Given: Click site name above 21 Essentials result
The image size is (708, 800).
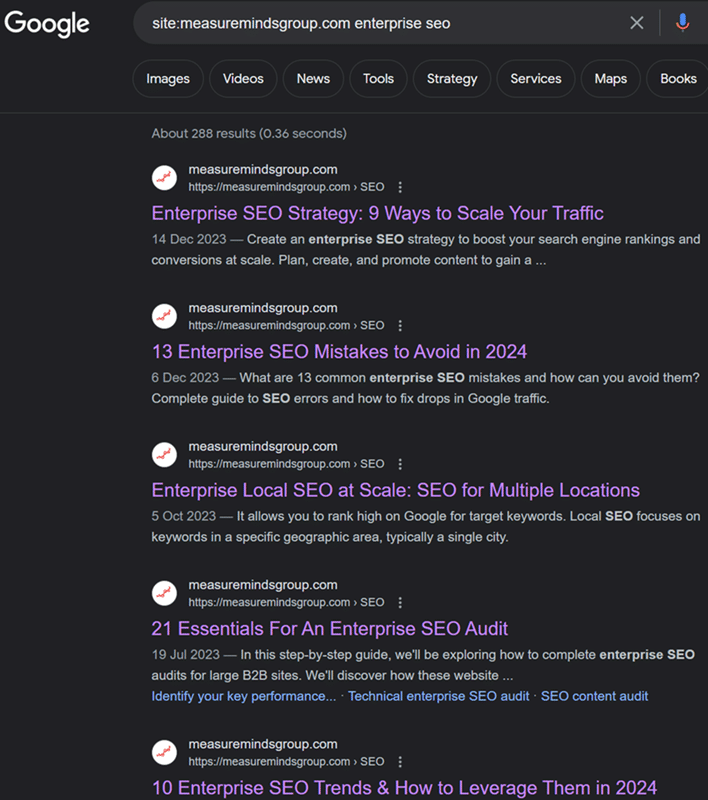Looking at the screenshot, I should [263, 585].
